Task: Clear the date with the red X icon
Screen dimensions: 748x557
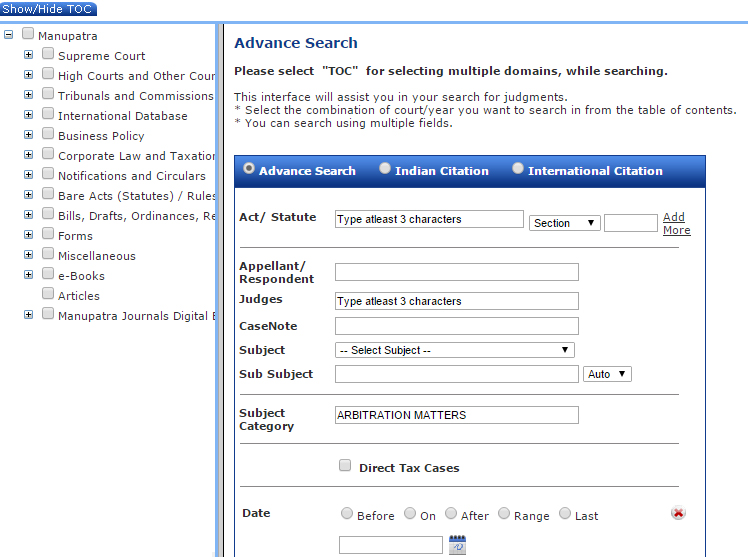Action: coord(678,513)
